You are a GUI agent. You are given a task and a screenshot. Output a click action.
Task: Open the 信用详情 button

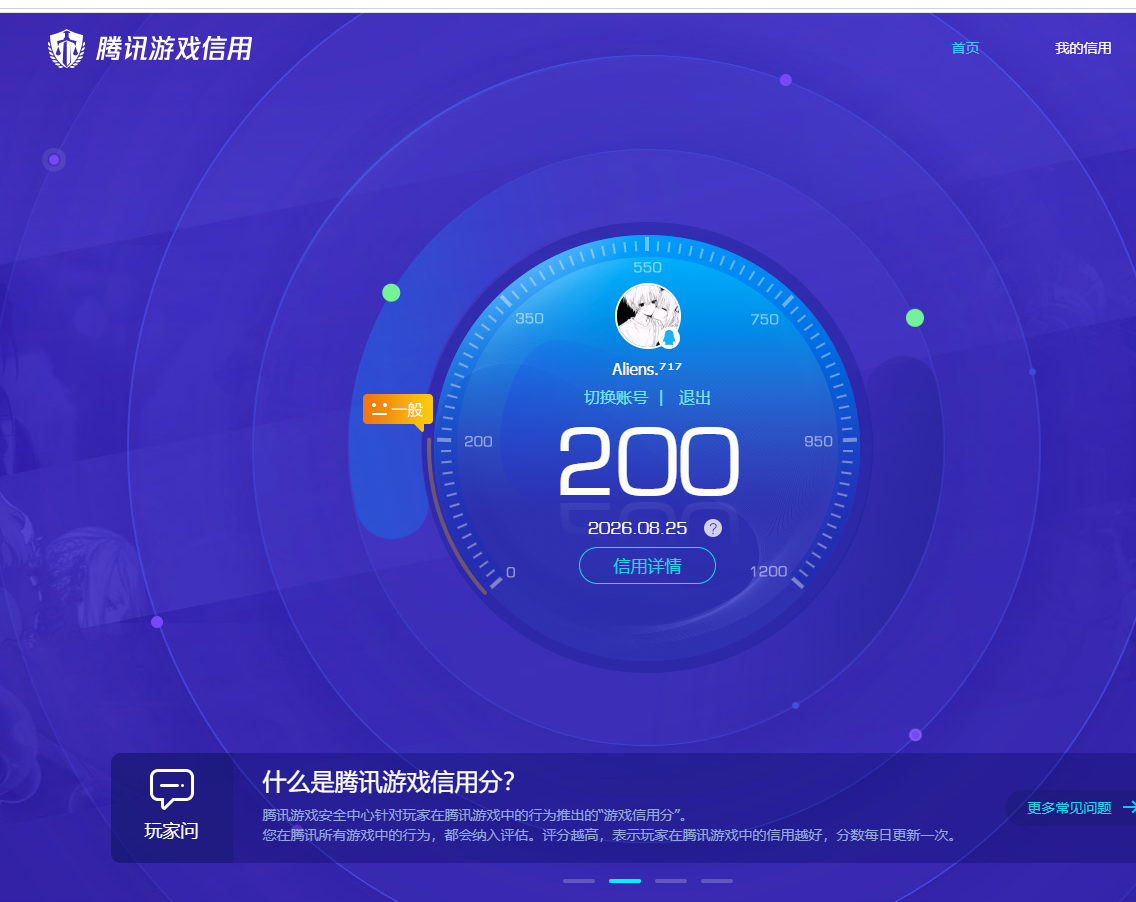coord(647,566)
